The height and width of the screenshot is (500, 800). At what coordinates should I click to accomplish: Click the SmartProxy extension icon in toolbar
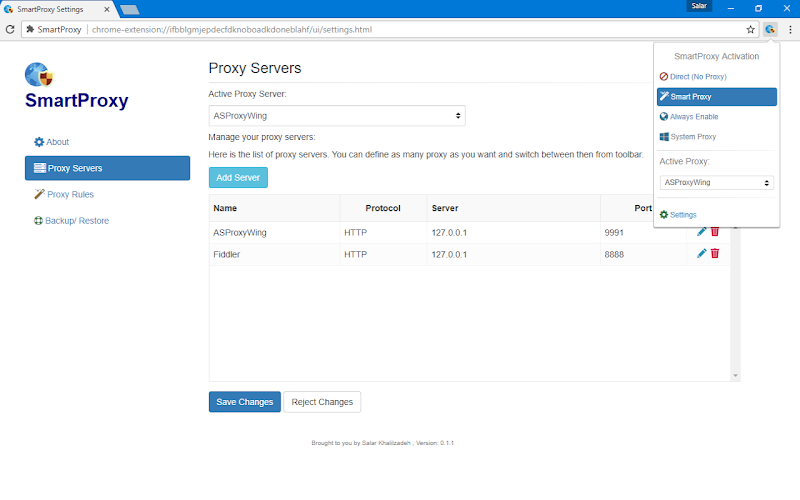coord(770,30)
